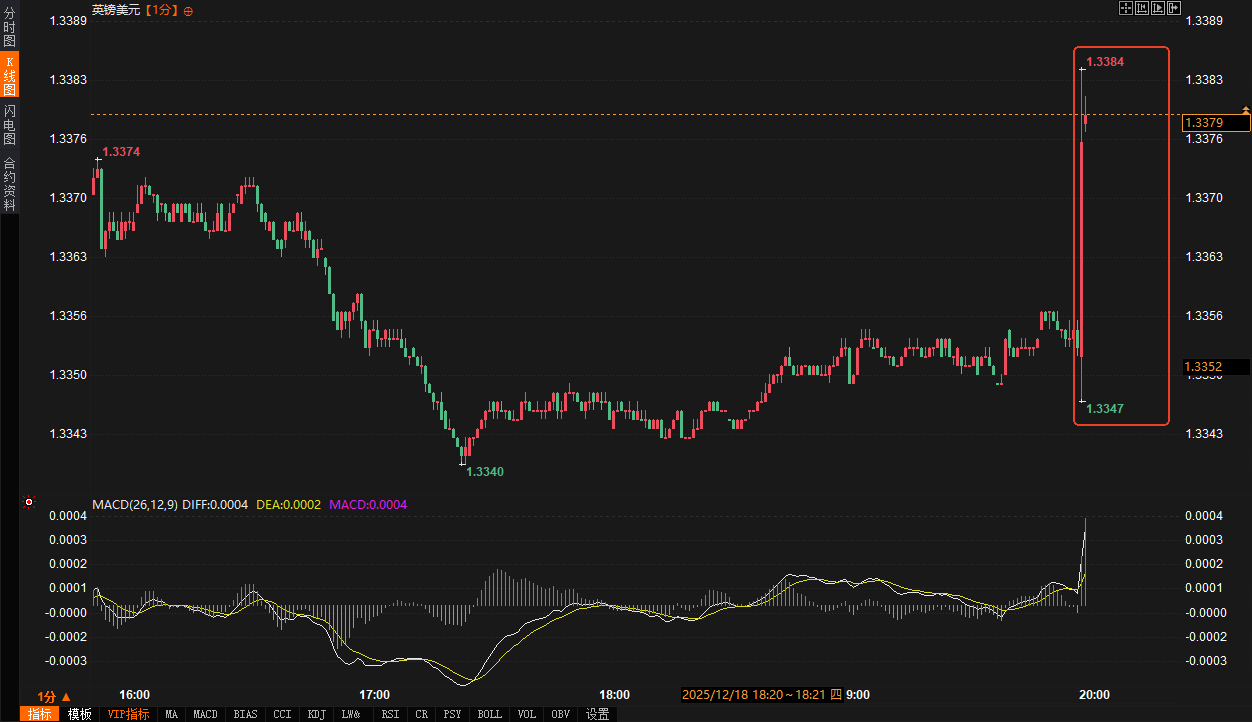Click the 1.3379 current price label
The image size is (1252, 722).
tap(1216, 123)
